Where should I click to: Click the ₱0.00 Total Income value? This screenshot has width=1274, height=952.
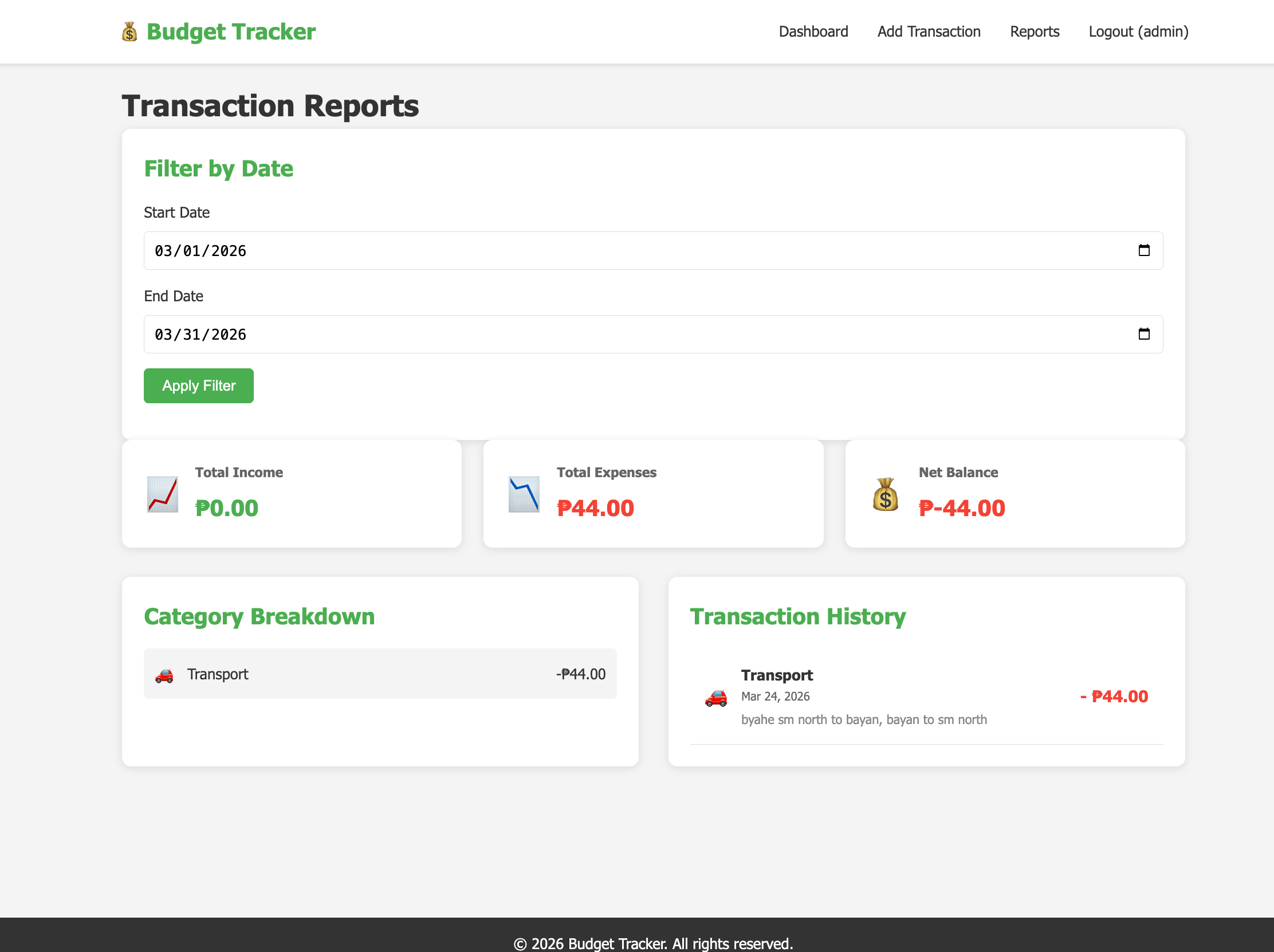coord(226,508)
